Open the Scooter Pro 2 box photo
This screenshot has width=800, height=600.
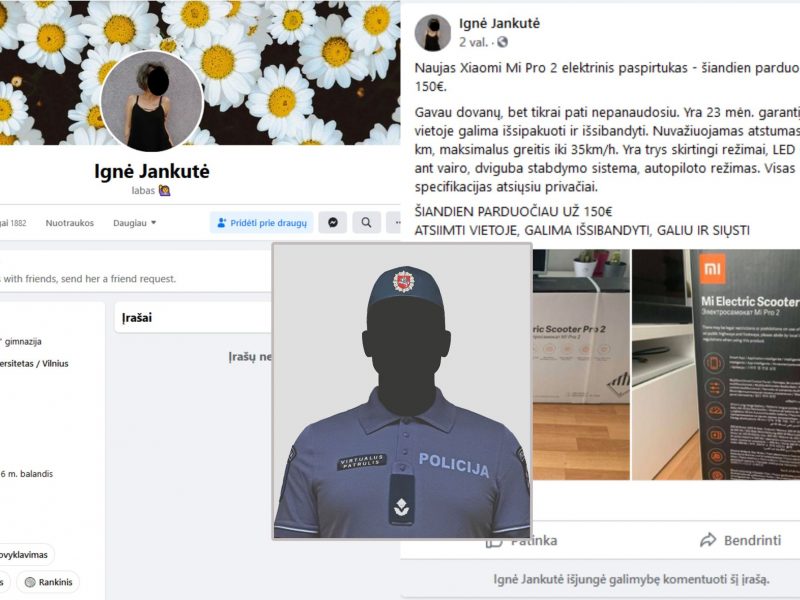point(581,364)
